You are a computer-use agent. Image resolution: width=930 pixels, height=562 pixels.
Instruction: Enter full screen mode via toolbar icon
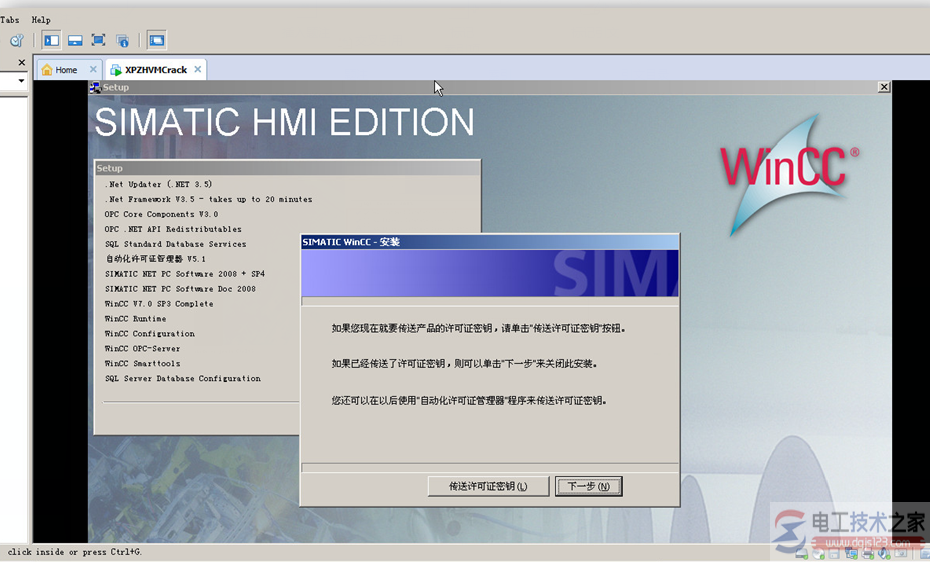pos(98,40)
